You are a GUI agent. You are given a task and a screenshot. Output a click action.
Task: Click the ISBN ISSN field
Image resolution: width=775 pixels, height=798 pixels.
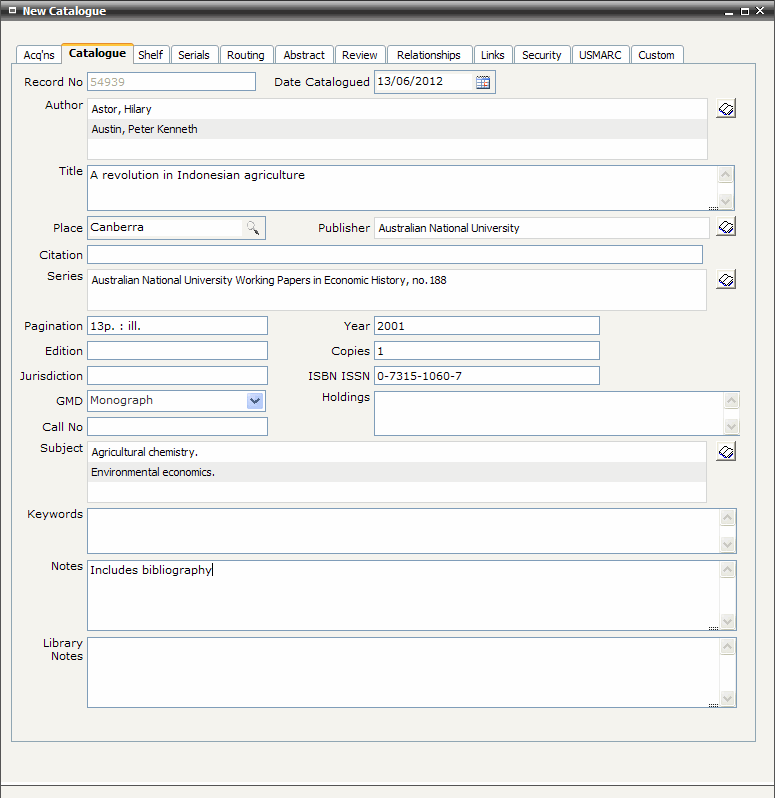(486, 376)
